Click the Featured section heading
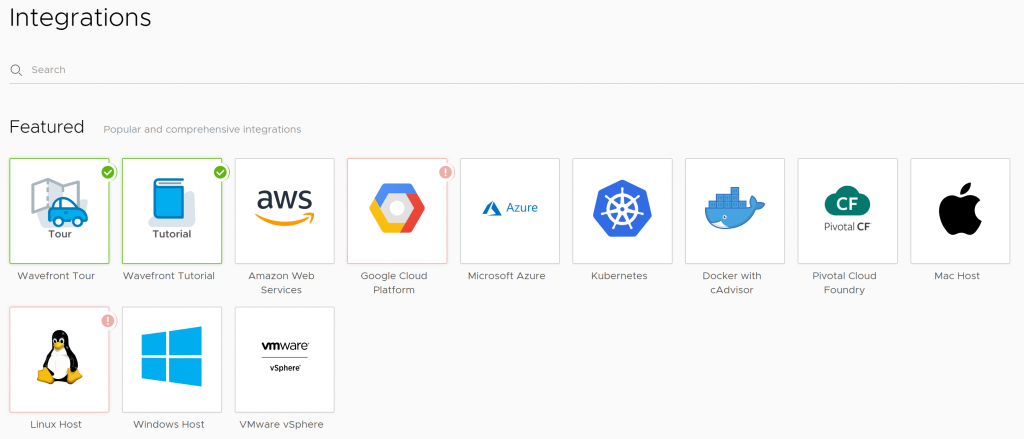Screen dimensions: 1024x439 click(x=46, y=127)
